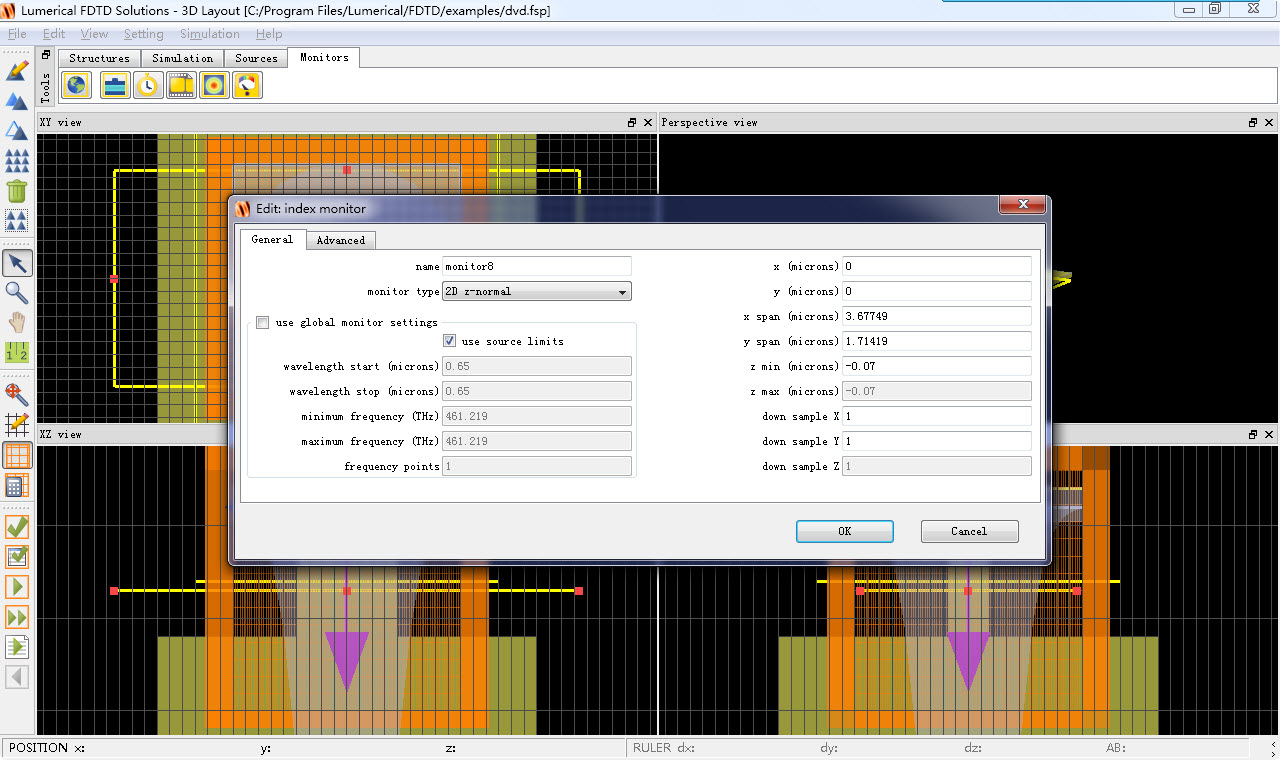
Task: Uncheck use source limits checkbox
Action: point(450,341)
